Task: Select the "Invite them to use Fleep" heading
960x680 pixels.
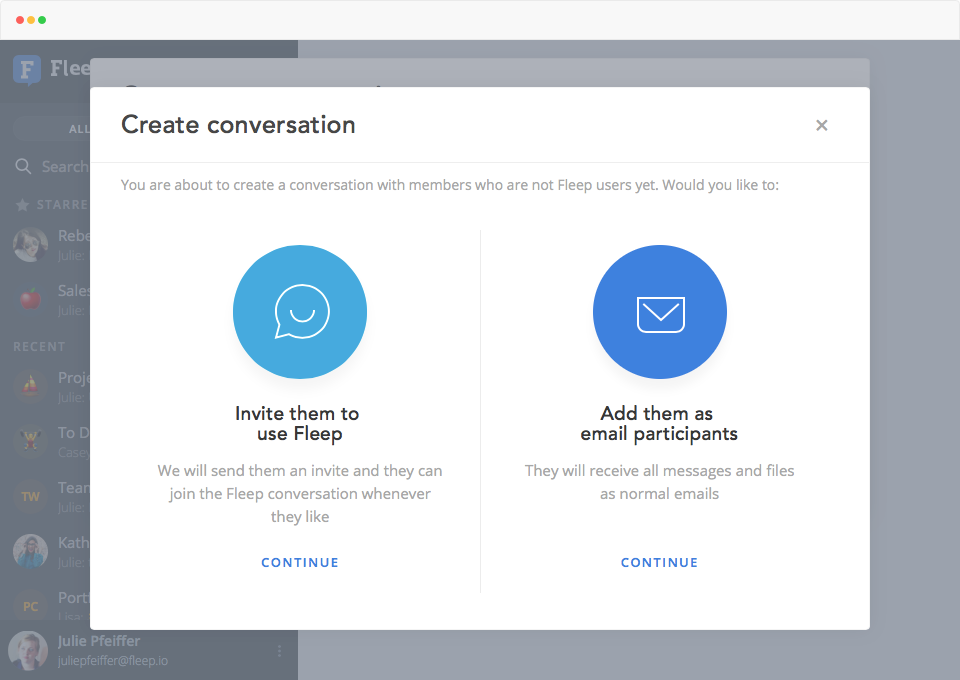Action: [298, 424]
